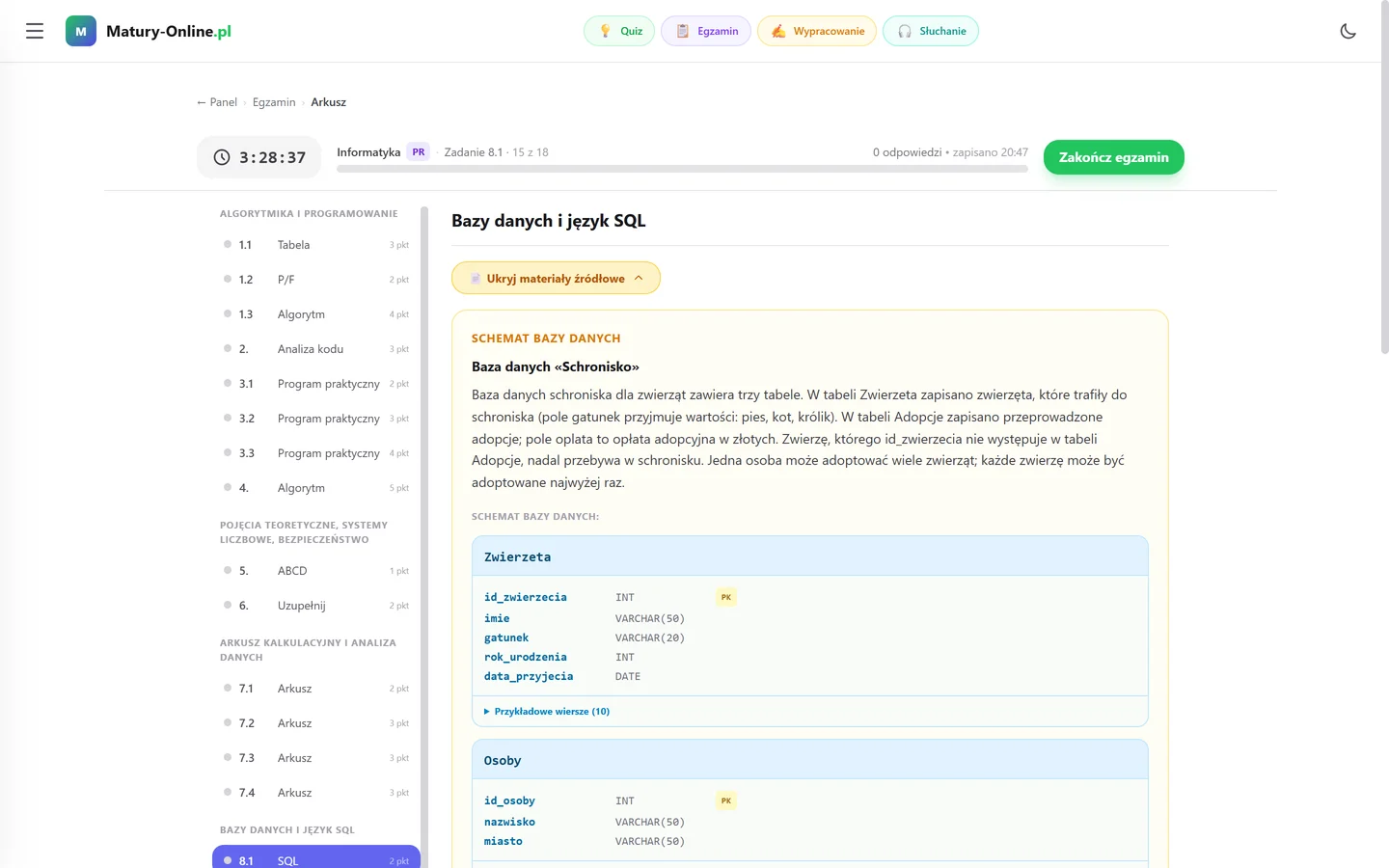The height and width of the screenshot is (868, 1389).
Task: Click the page vertical scrollbar
Action: point(1385,178)
